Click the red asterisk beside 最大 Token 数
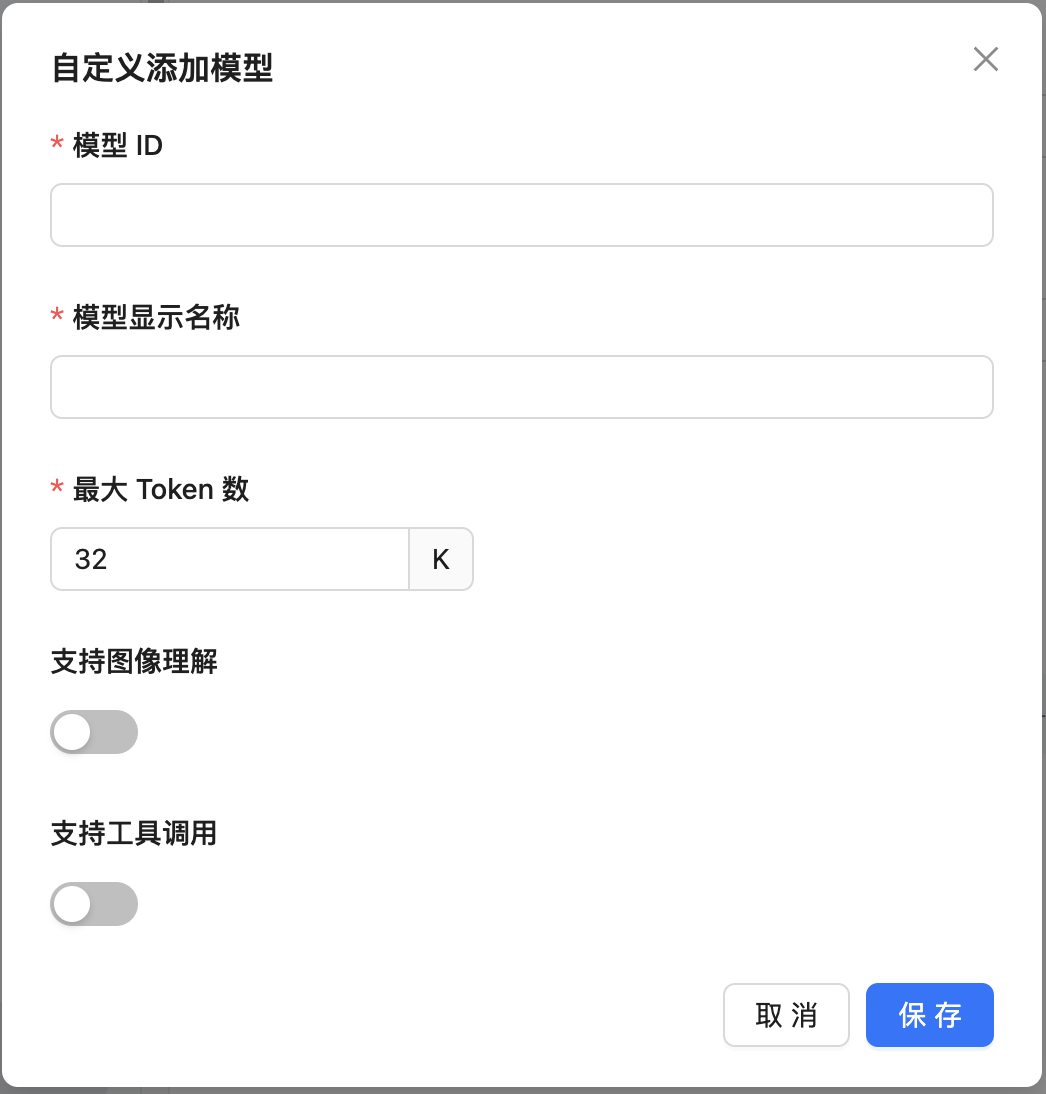 57,487
